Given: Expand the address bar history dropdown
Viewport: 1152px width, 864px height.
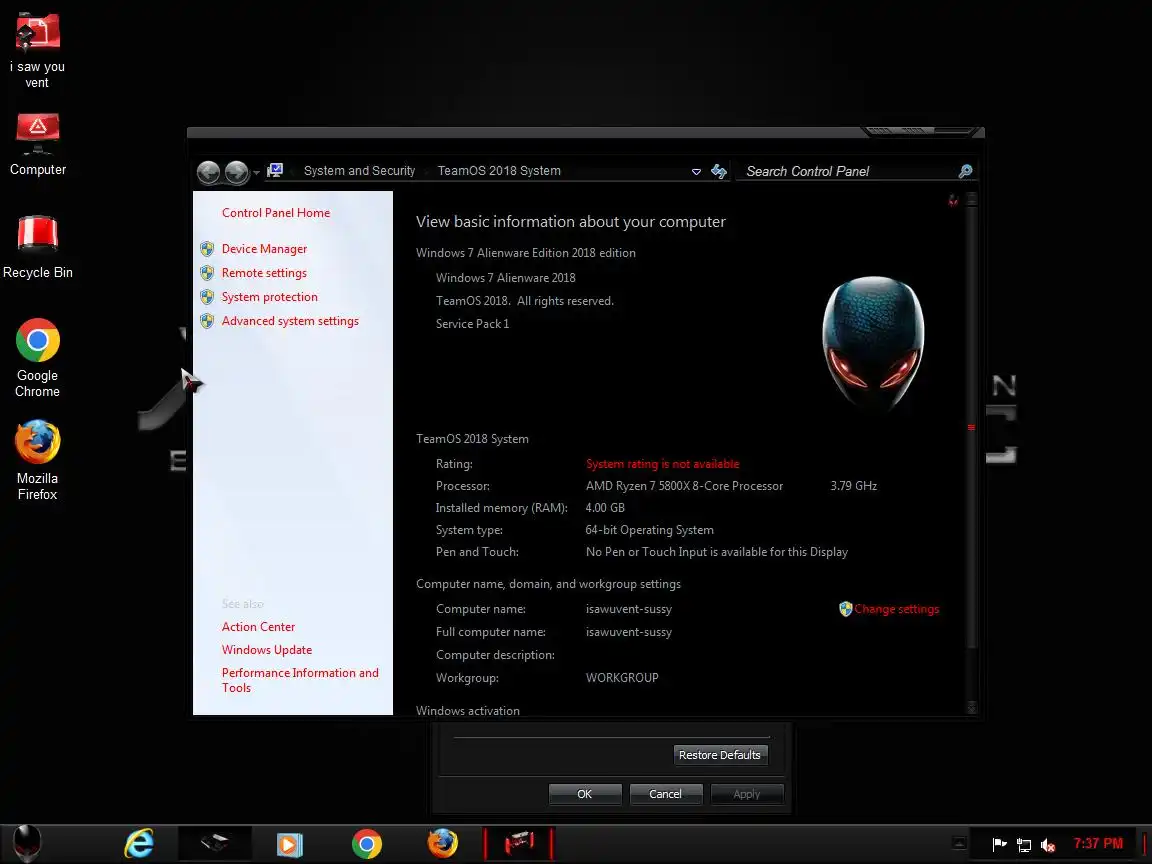Looking at the screenshot, I should coord(696,171).
